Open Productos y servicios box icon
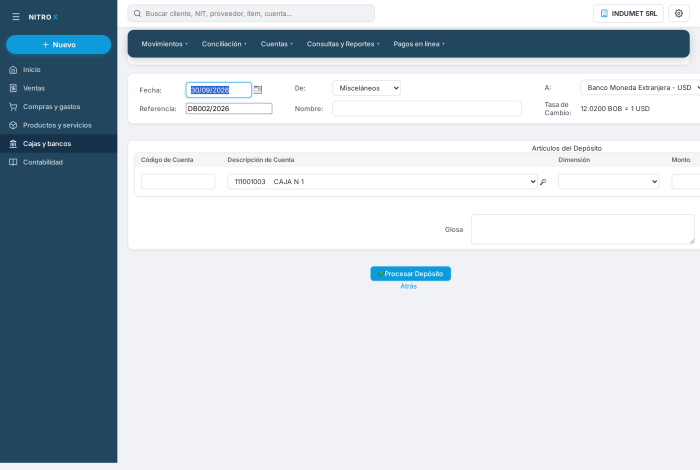The width and height of the screenshot is (700, 470). (x=13, y=125)
